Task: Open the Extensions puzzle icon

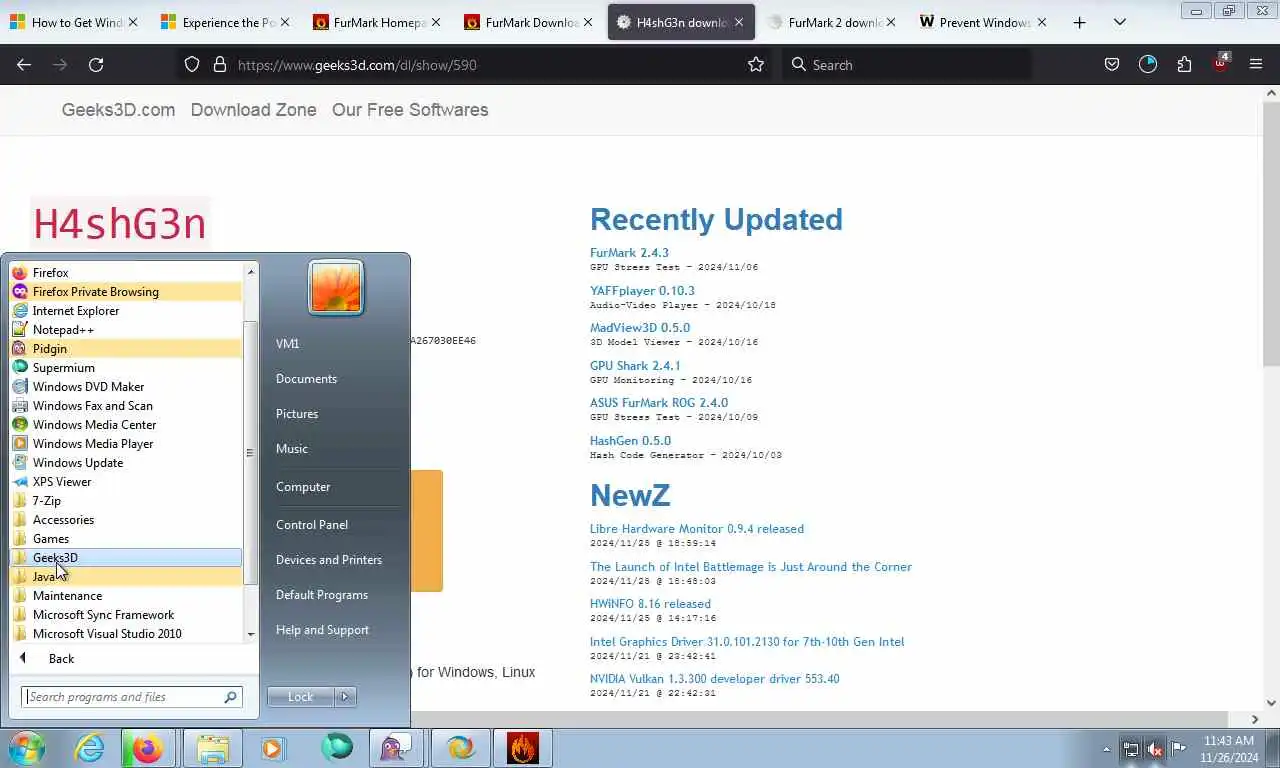Action: (1184, 64)
